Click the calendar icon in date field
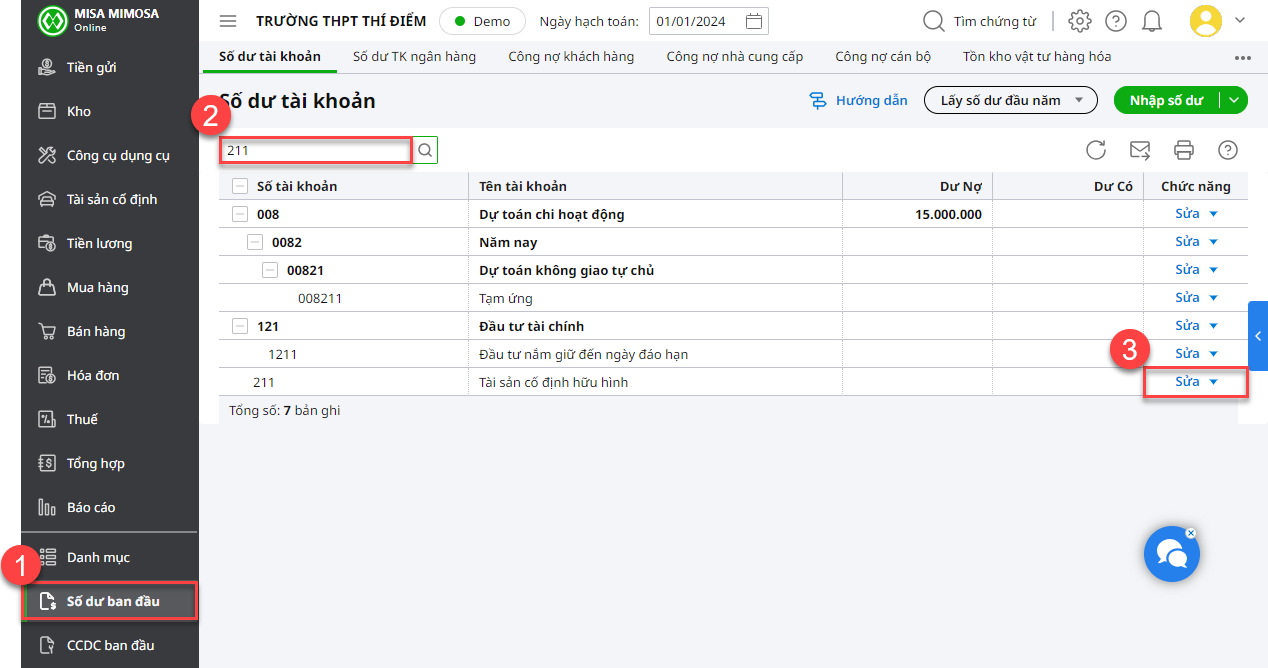The image size is (1268, 668). click(755, 21)
